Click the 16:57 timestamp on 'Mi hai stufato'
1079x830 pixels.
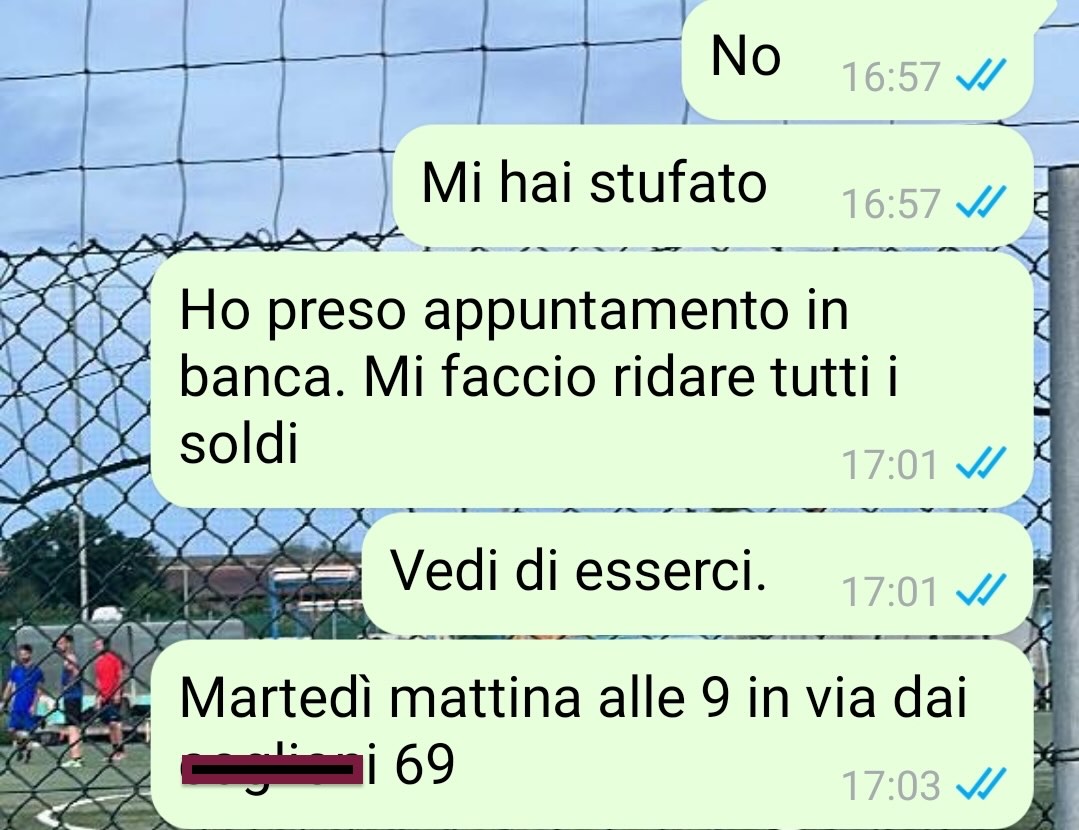[x=890, y=204]
